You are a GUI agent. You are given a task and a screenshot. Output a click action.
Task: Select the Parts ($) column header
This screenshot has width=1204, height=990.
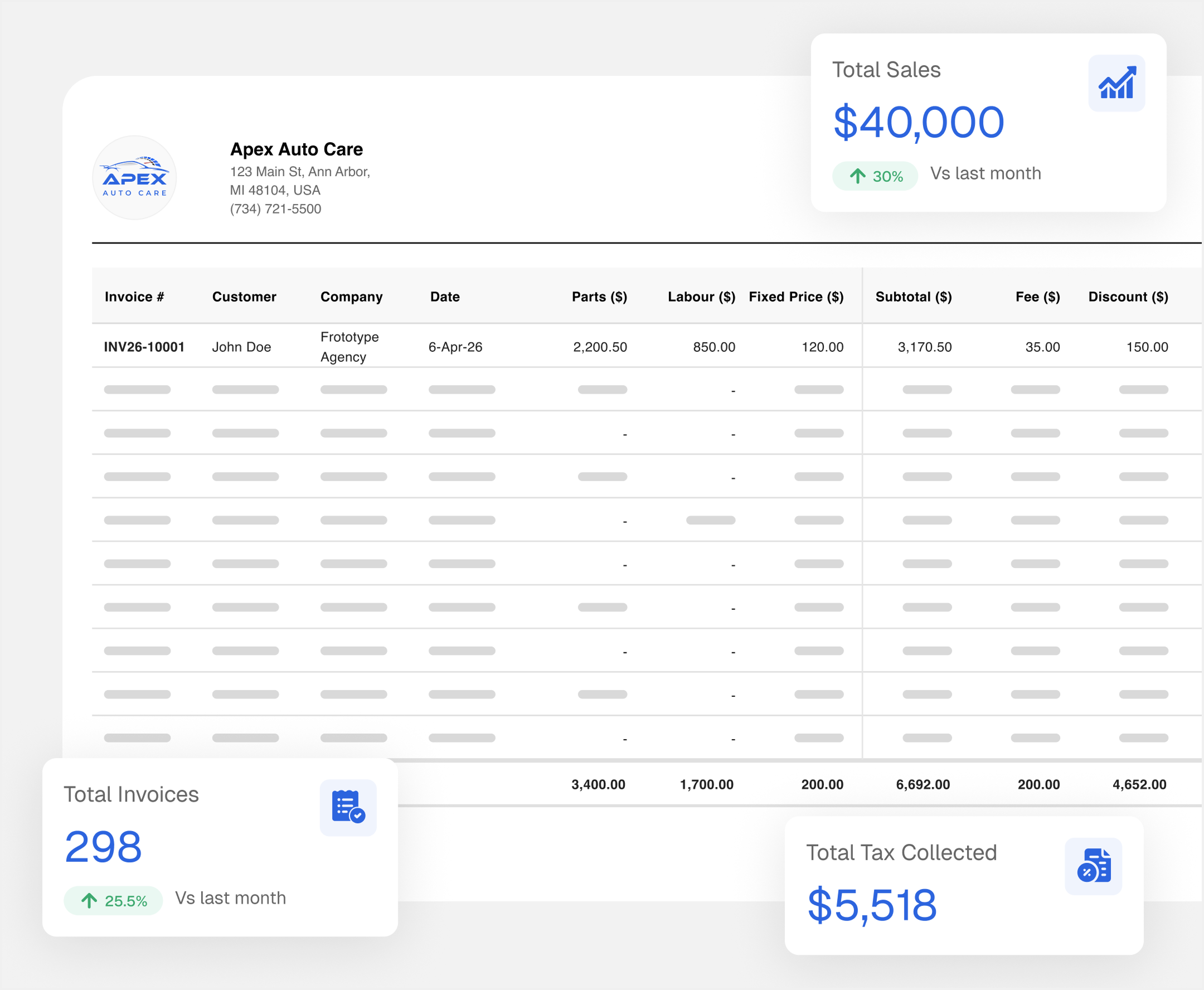click(x=599, y=297)
